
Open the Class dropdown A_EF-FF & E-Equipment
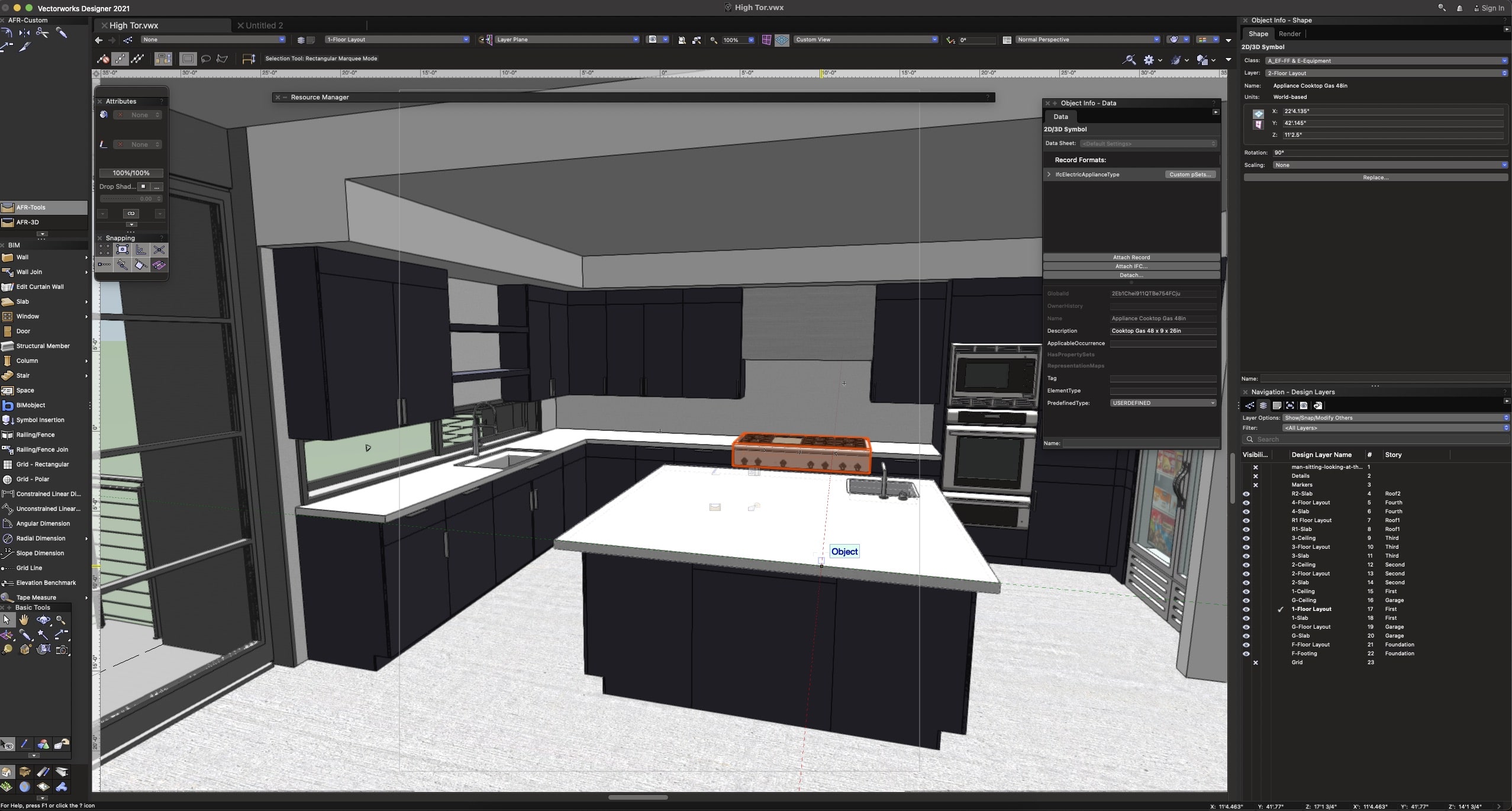(x=1385, y=60)
